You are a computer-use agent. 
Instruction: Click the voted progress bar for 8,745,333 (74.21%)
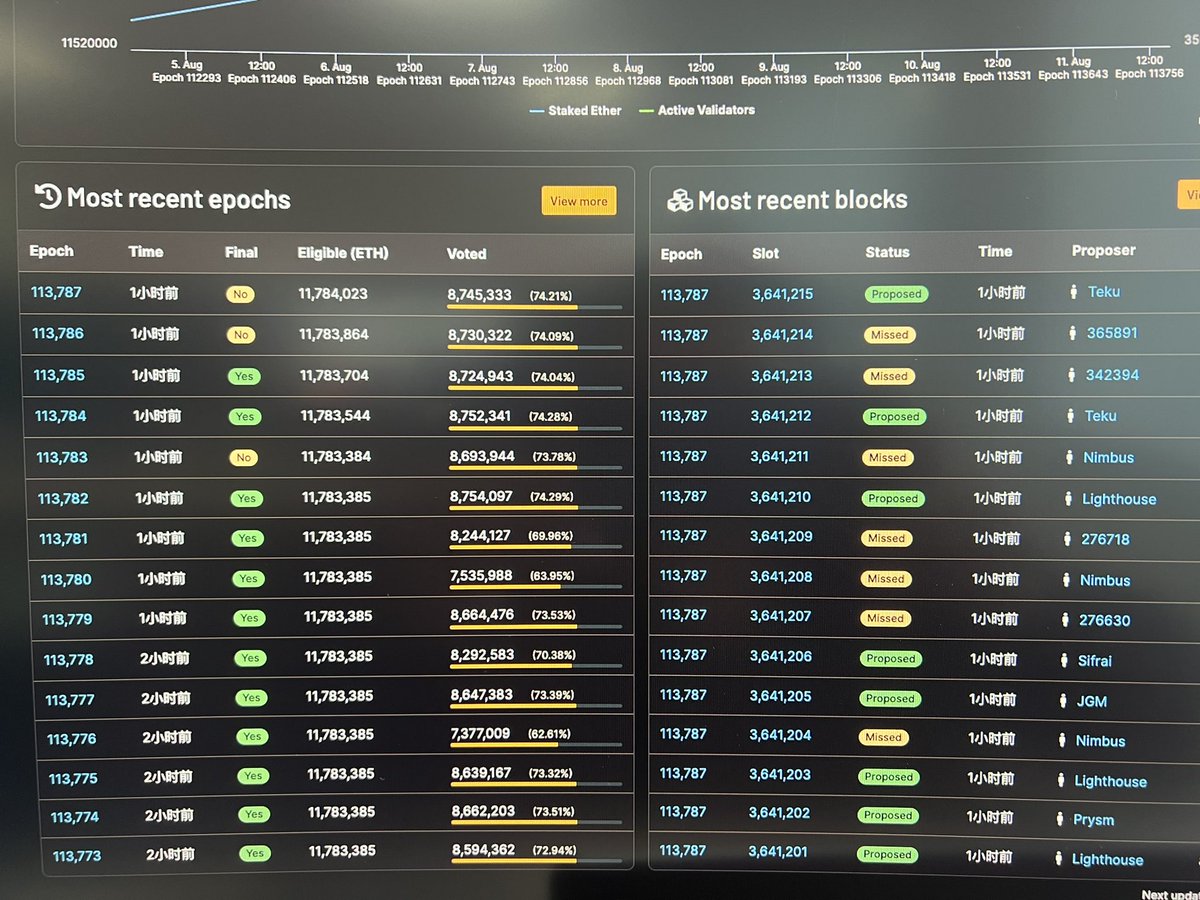click(x=534, y=307)
